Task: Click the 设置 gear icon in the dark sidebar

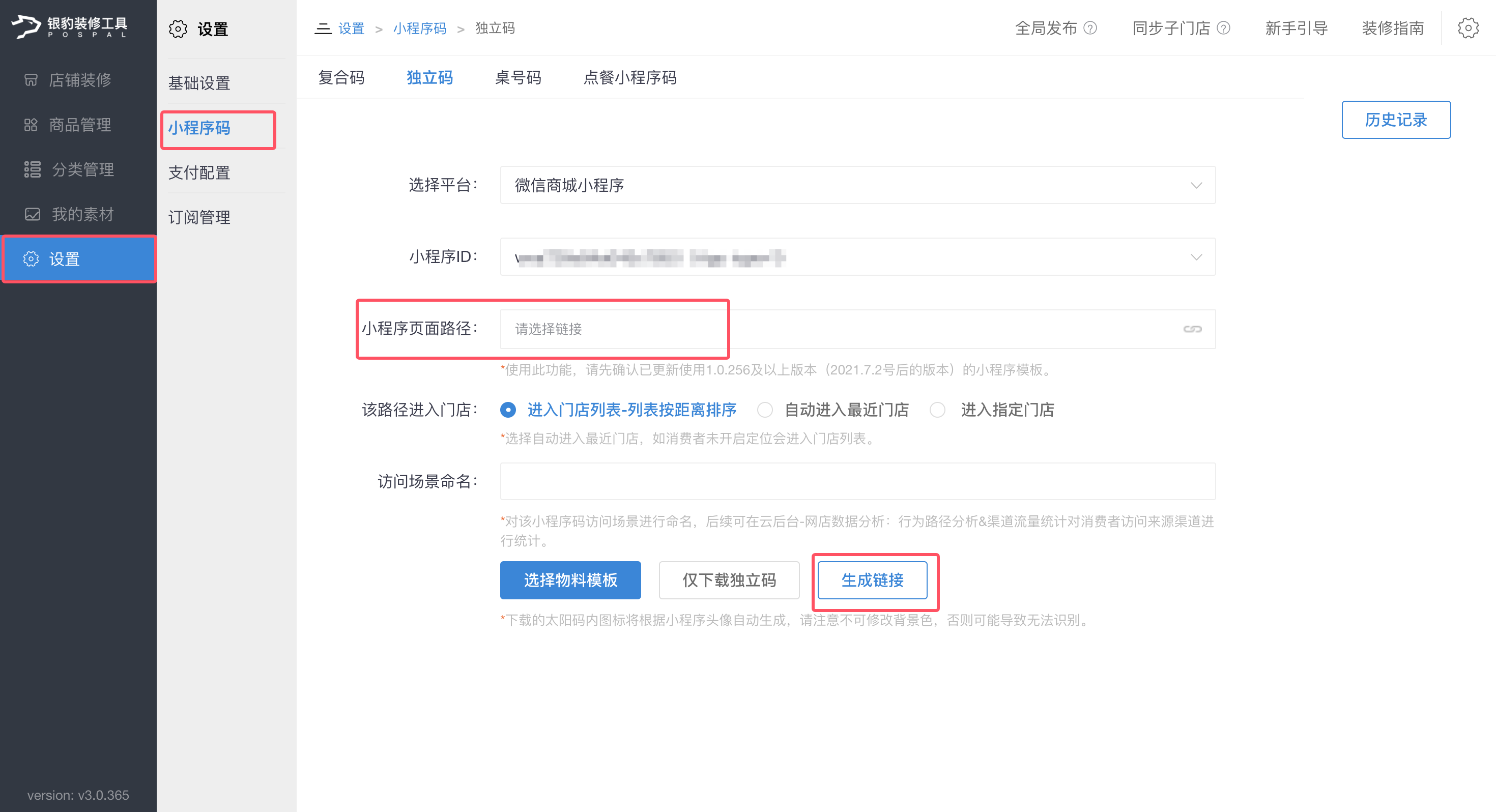Action: pos(31,259)
